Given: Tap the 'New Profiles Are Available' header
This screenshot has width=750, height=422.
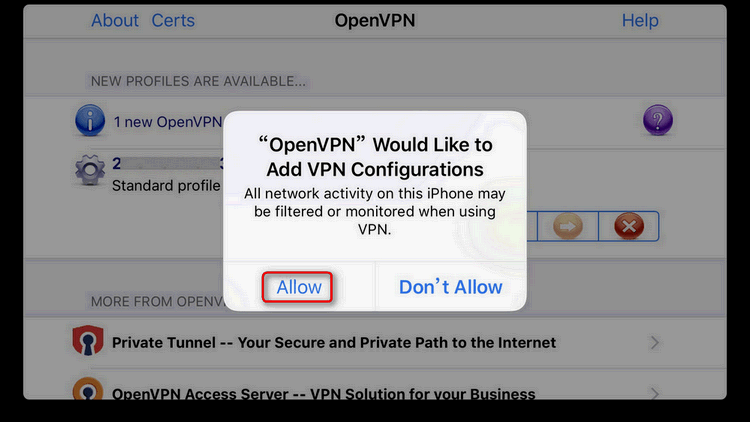Looking at the screenshot, I should (198, 81).
